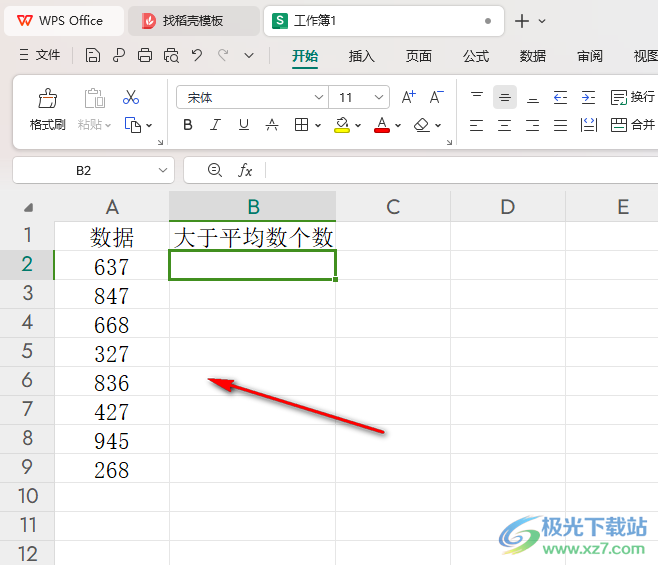Switch to the 页面 ribbon tab
Image resolution: width=658 pixels, height=565 pixels.
coord(419,56)
